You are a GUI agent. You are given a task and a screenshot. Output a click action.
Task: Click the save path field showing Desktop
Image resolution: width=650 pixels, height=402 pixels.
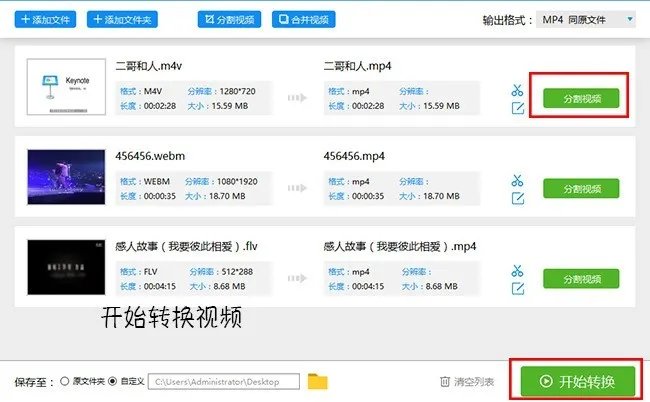tap(224, 382)
